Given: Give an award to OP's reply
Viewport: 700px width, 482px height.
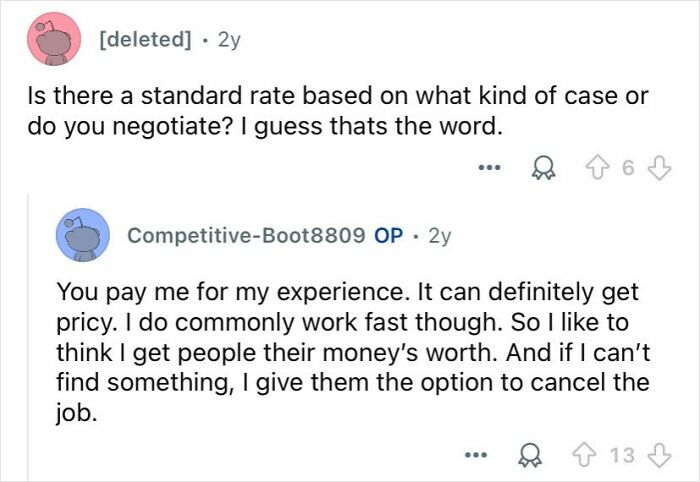Looking at the screenshot, I should tap(530, 455).
